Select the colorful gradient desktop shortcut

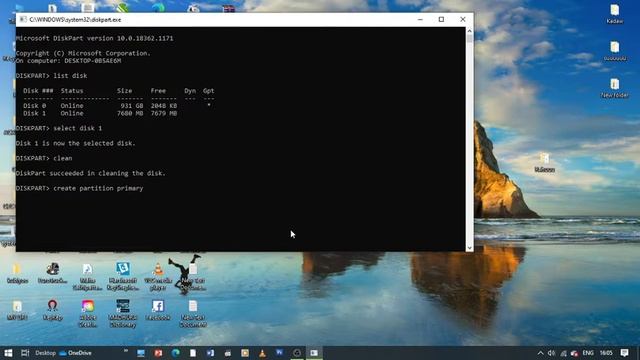[x=88, y=313]
